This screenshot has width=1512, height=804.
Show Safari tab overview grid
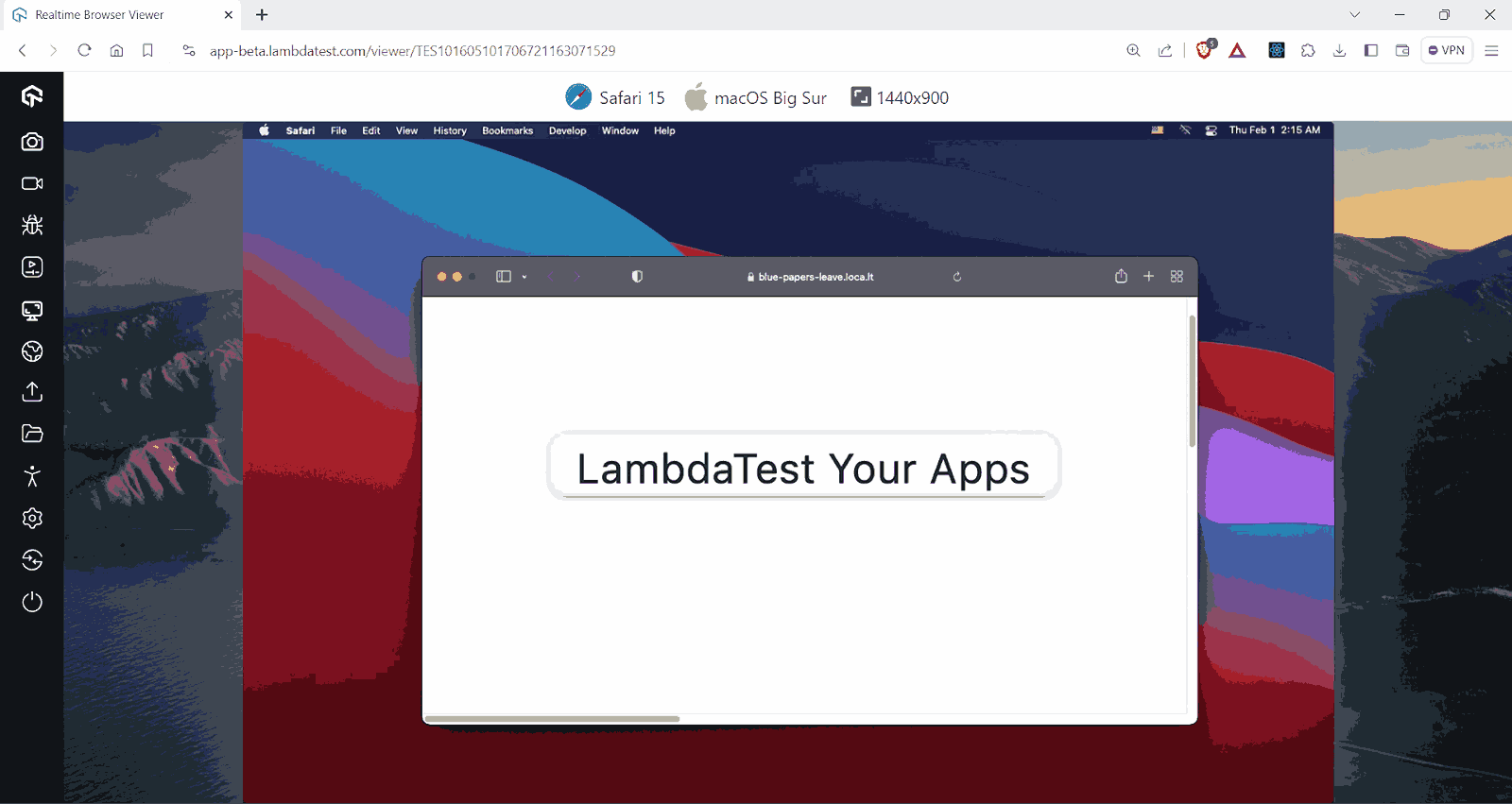coord(1177,276)
